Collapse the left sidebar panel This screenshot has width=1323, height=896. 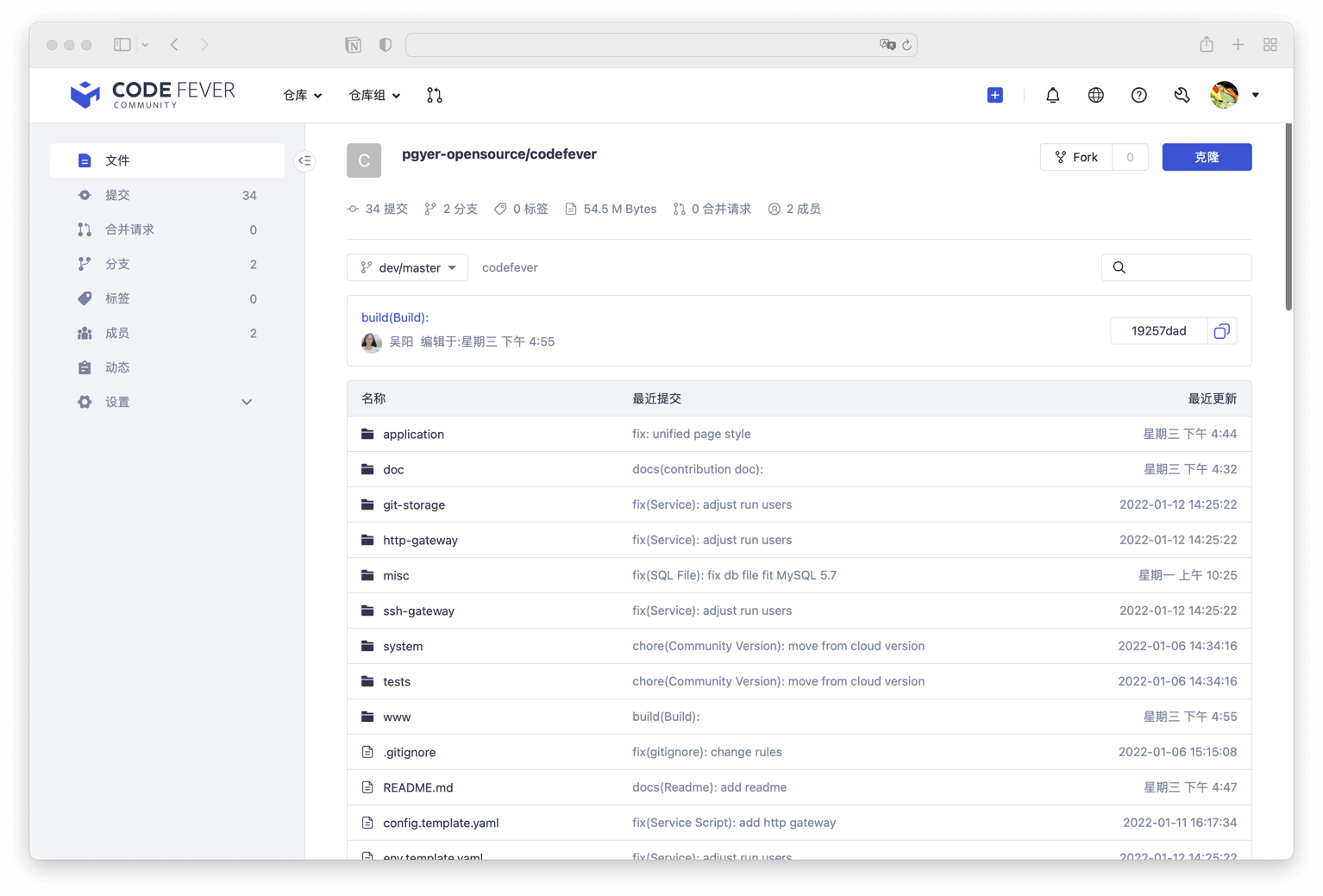pyautogui.click(x=304, y=160)
